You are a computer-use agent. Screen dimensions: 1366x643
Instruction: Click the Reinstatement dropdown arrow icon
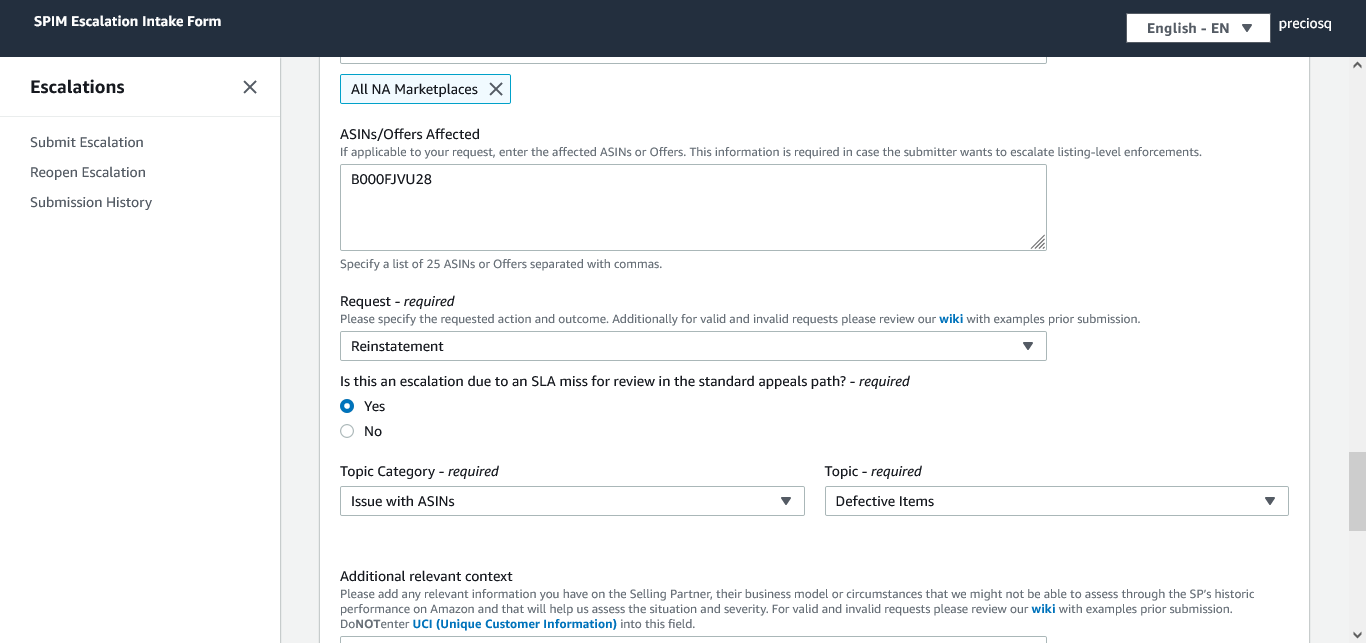point(1027,346)
